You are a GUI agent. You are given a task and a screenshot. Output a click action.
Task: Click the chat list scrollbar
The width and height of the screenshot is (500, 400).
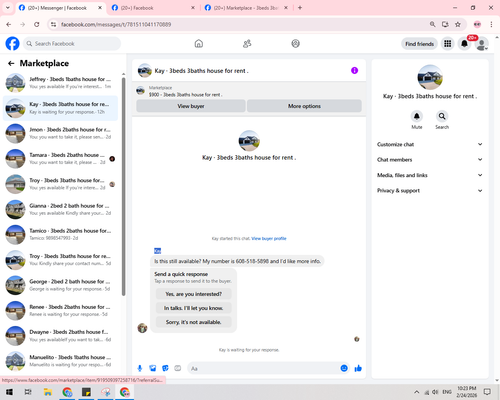(123, 187)
